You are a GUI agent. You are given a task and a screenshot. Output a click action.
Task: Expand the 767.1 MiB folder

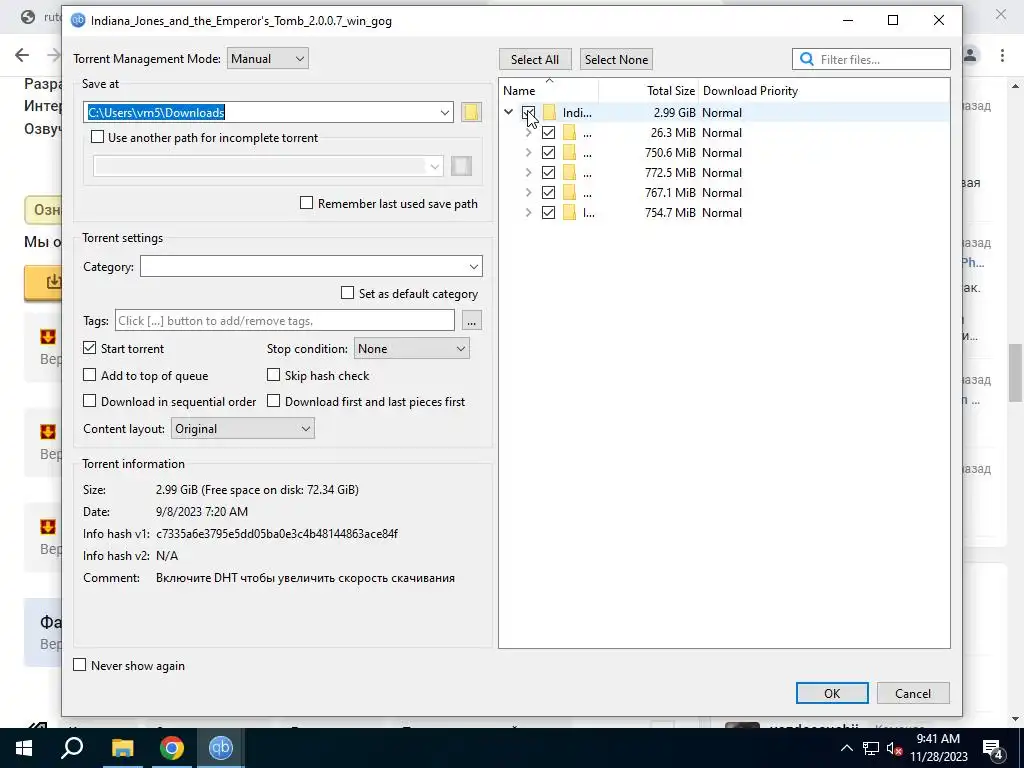point(528,193)
